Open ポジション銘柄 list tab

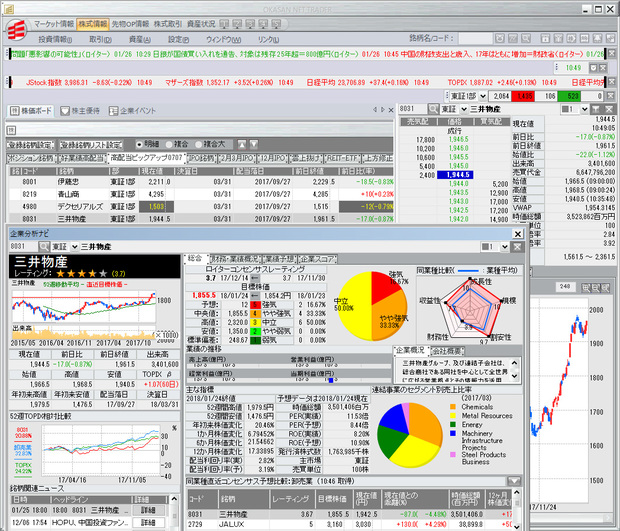32,159
